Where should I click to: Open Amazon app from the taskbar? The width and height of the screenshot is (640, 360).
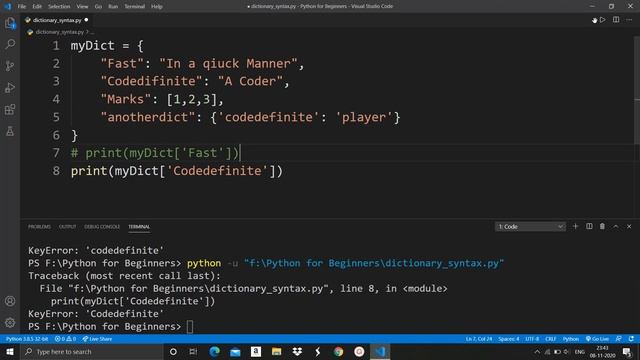tap(256, 351)
